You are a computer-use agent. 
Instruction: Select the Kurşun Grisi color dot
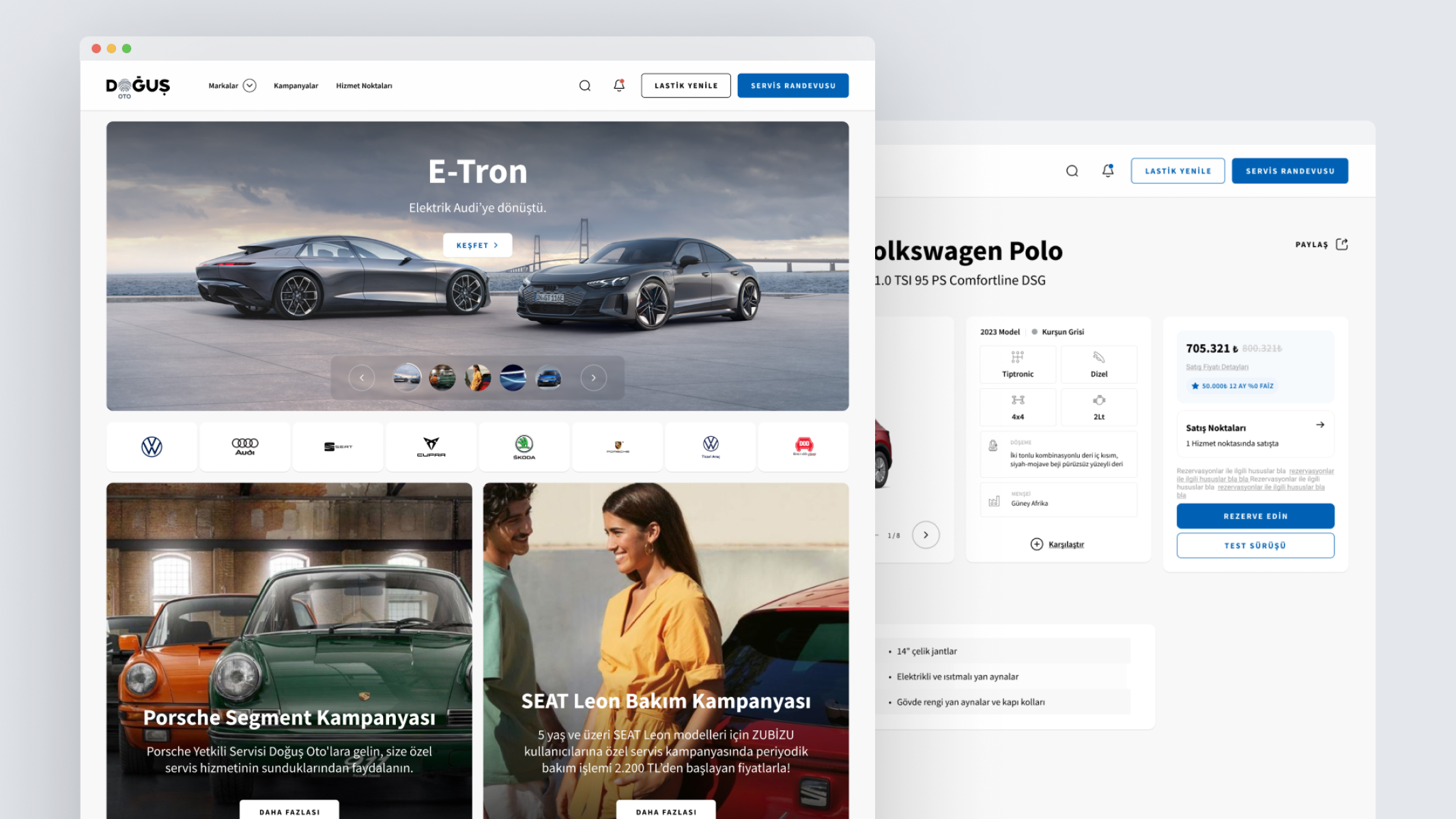coord(1034,332)
